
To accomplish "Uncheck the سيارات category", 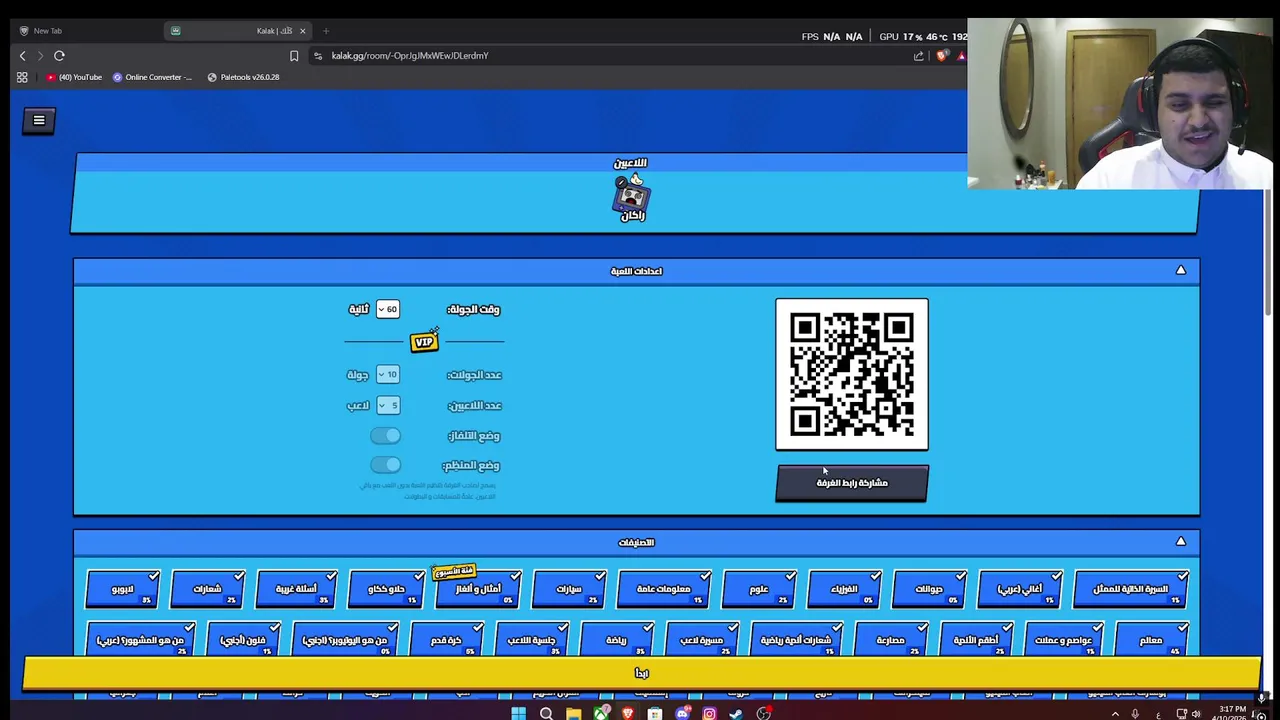I will click(569, 589).
